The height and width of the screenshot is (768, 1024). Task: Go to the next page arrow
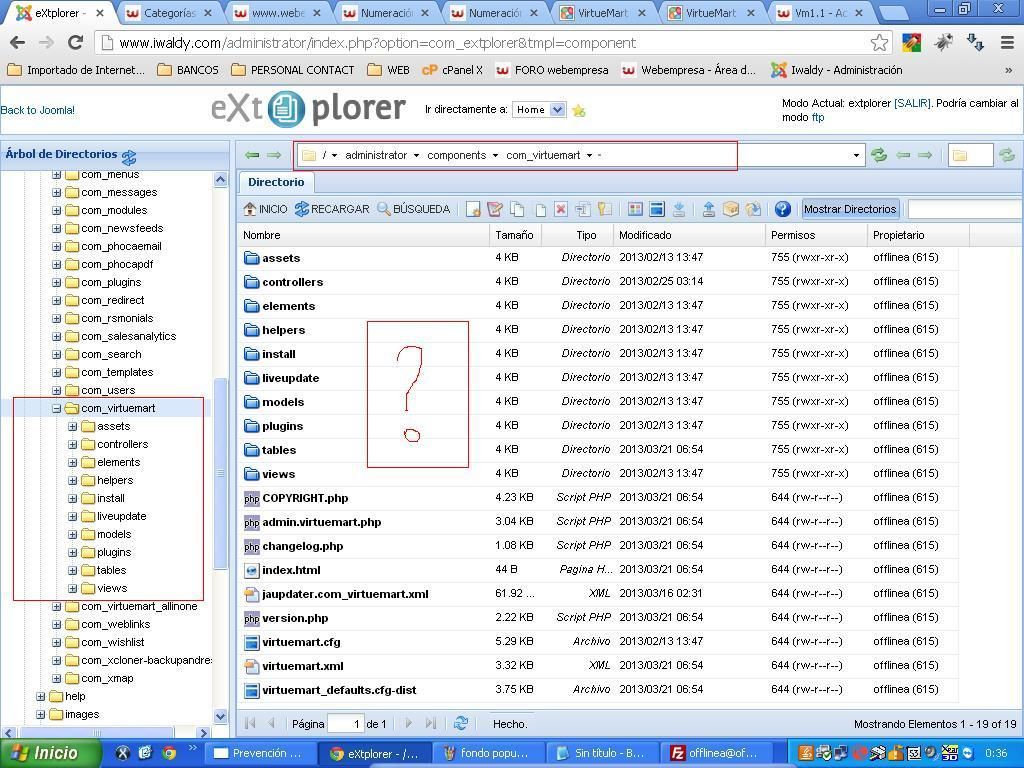coord(408,723)
